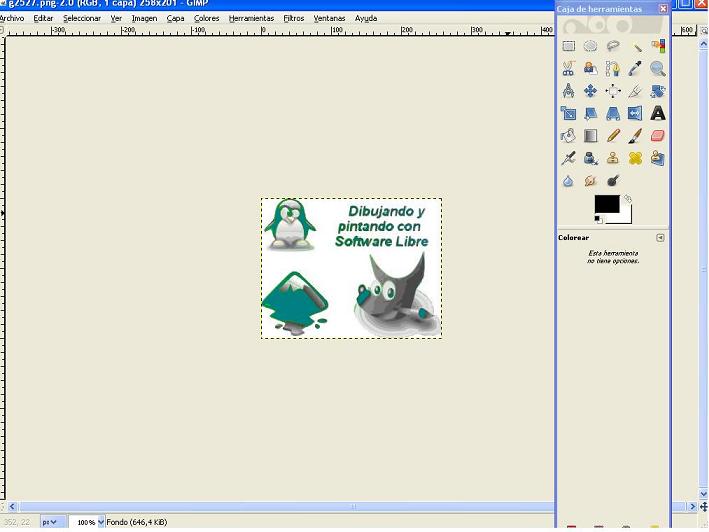Open the navigation preview cross icon
The image size is (709, 532).
click(704, 507)
